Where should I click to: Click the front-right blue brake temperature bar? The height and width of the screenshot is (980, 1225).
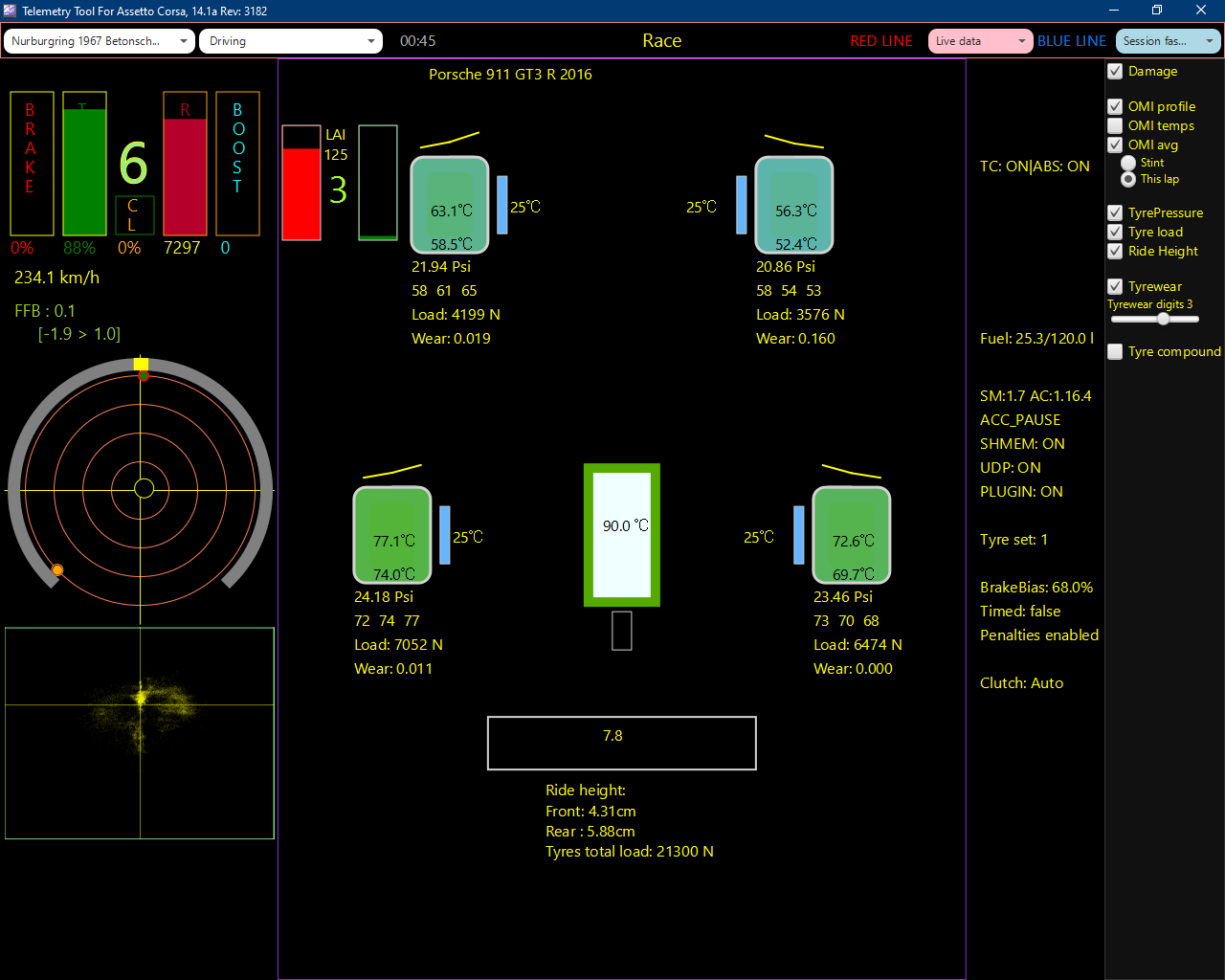click(742, 205)
